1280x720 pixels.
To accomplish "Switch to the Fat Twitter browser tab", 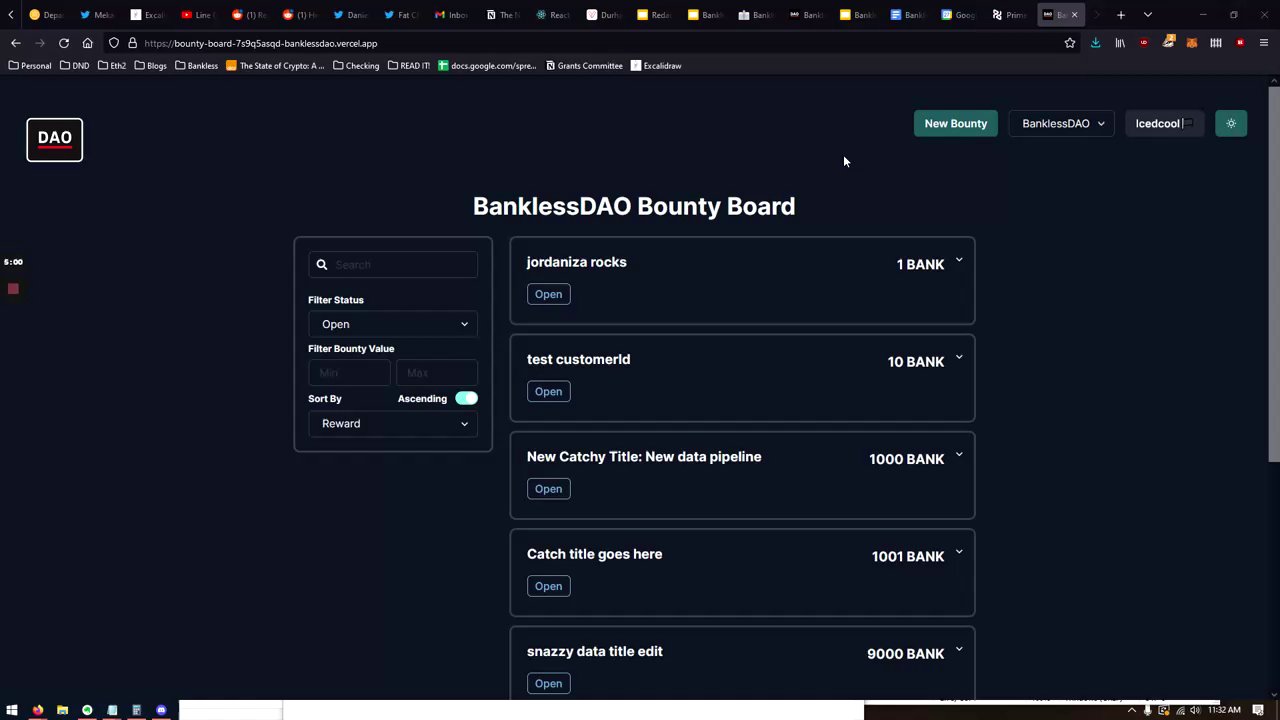I will click(401, 15).
